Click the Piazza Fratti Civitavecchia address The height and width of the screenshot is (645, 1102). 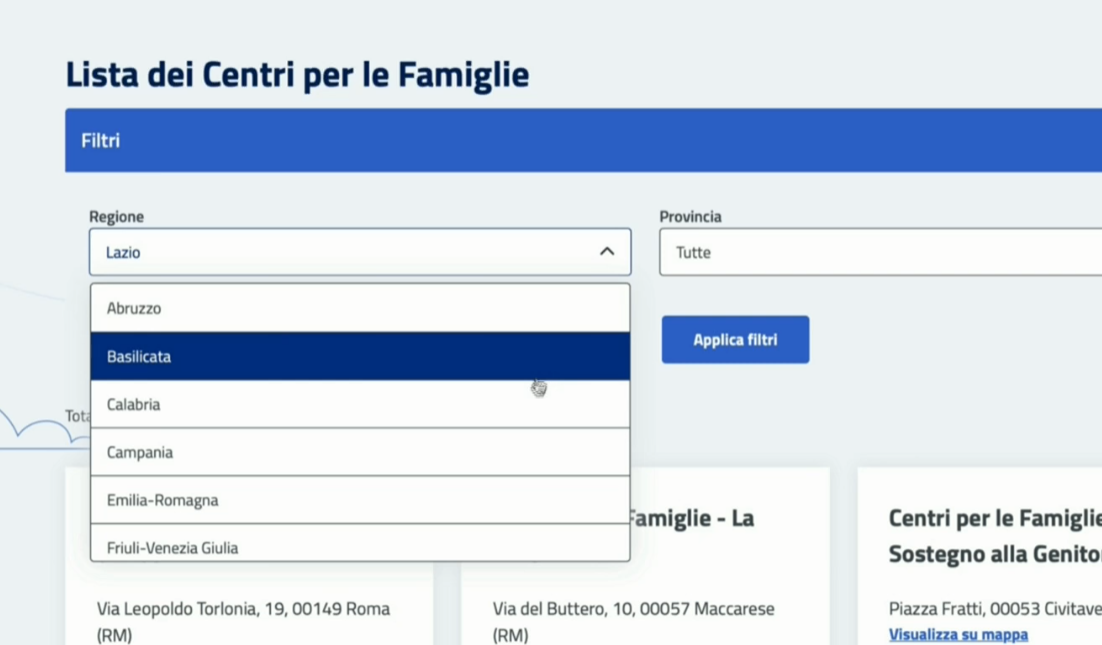[x=994, y=609]
